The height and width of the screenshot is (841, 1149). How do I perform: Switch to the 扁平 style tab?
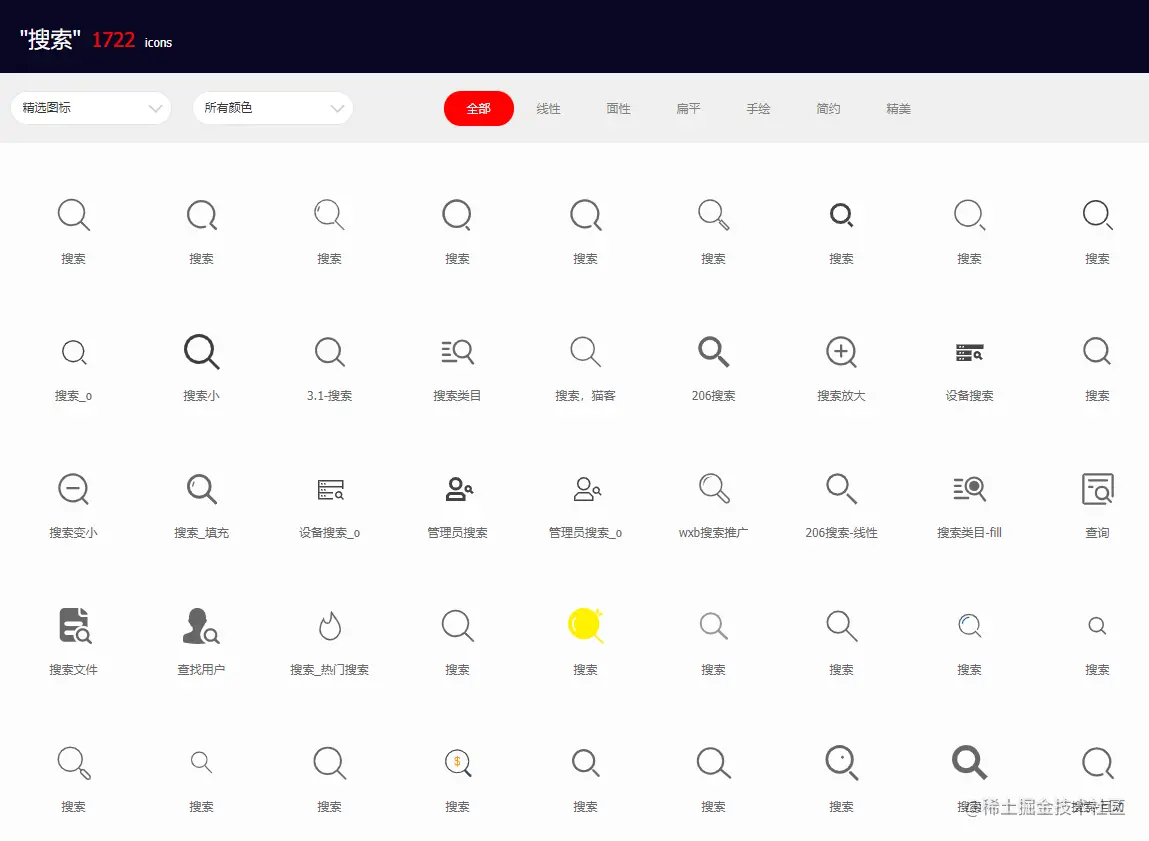pos(688,108)
